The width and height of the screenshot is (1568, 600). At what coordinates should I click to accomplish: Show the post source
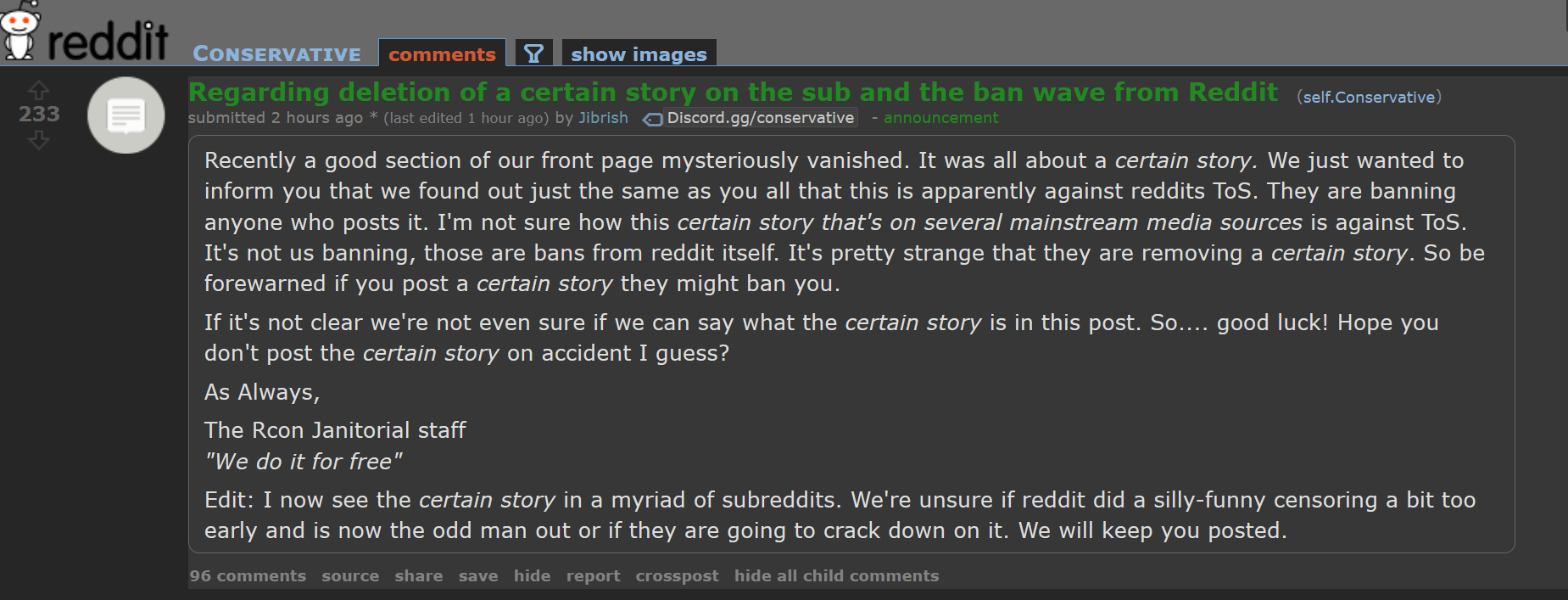350,575
